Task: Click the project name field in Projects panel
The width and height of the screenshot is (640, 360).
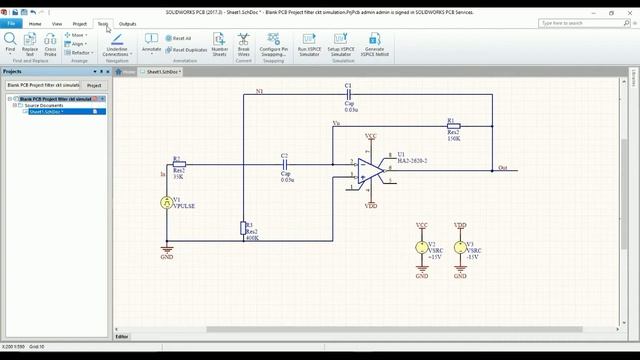Action: pyautogui.click(x=43, y=85)
